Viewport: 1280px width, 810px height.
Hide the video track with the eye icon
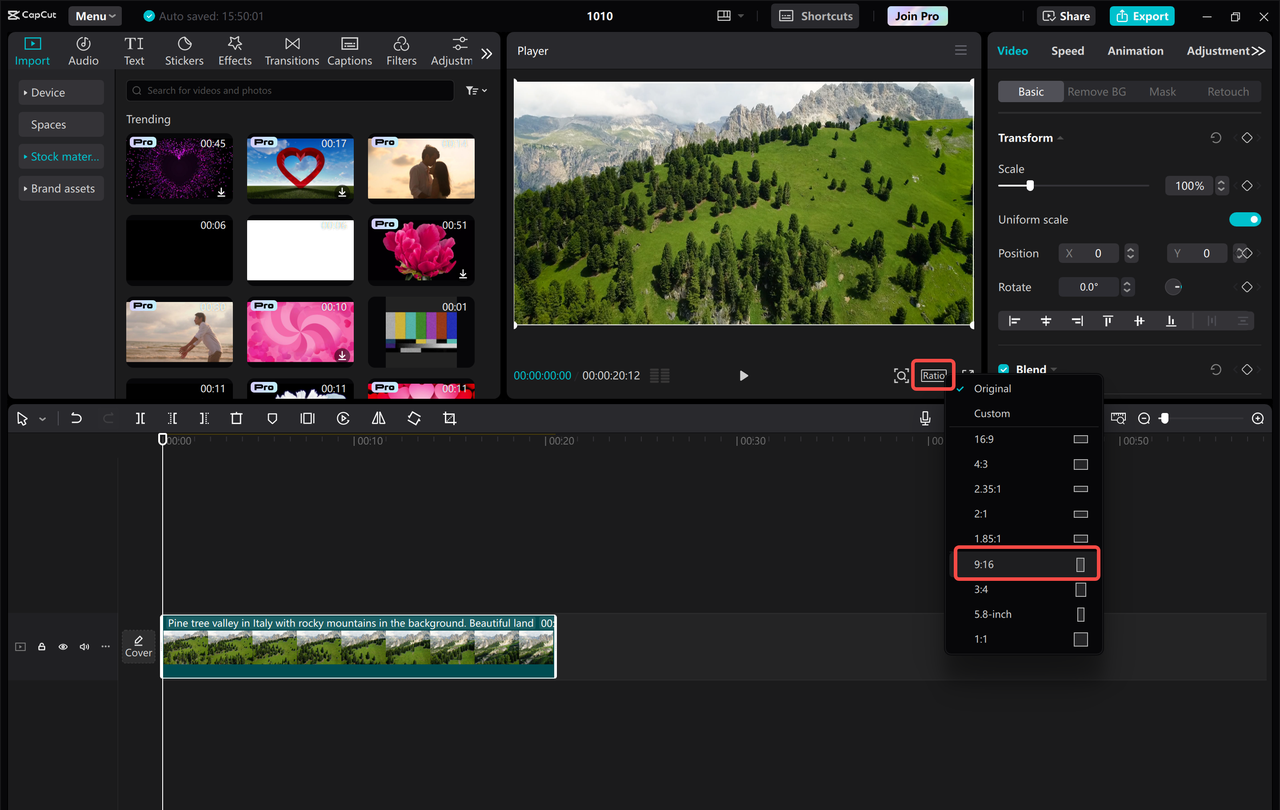[x=62, y=647]
